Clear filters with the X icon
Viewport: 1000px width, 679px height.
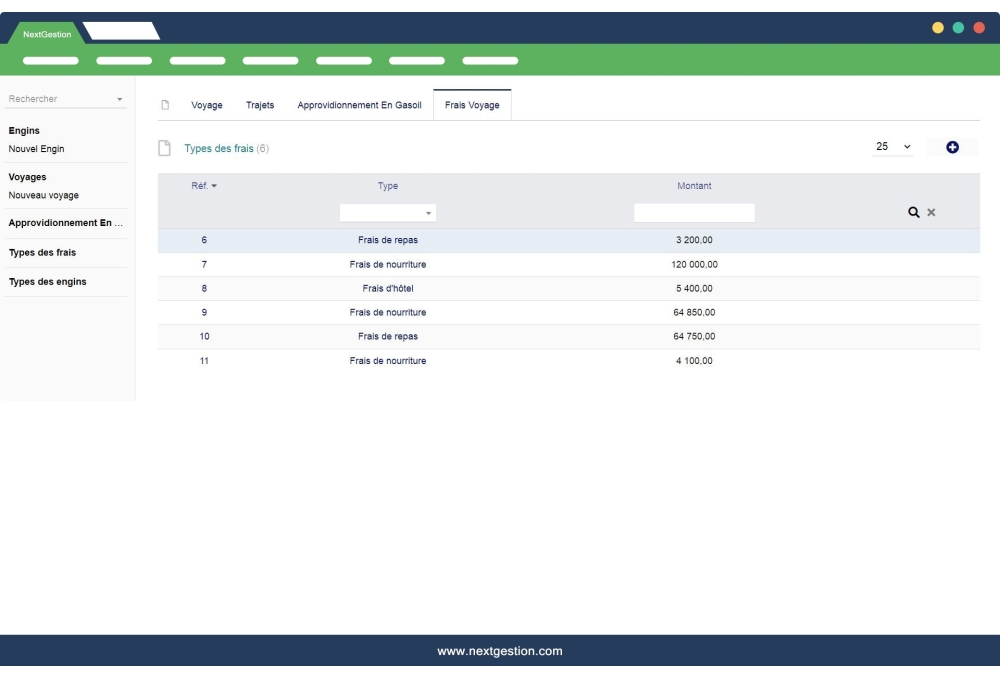[931, 213]
